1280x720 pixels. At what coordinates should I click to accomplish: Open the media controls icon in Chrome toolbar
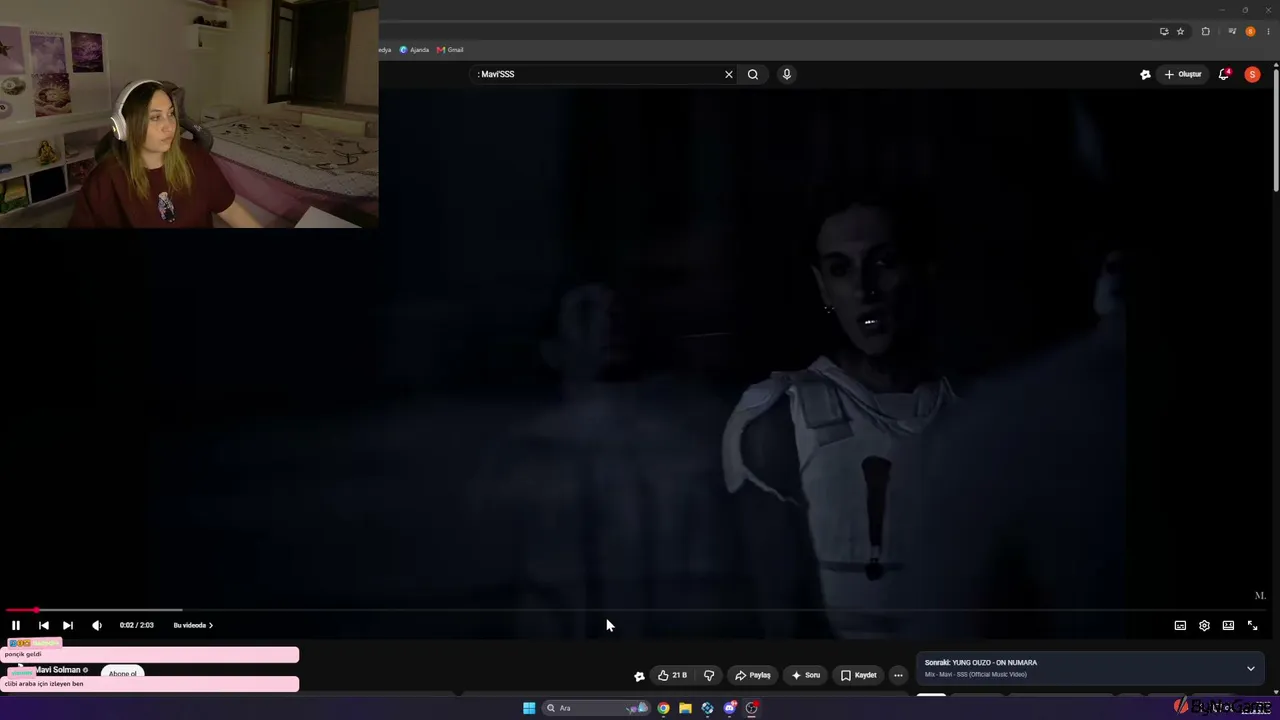coord(1232,31)
